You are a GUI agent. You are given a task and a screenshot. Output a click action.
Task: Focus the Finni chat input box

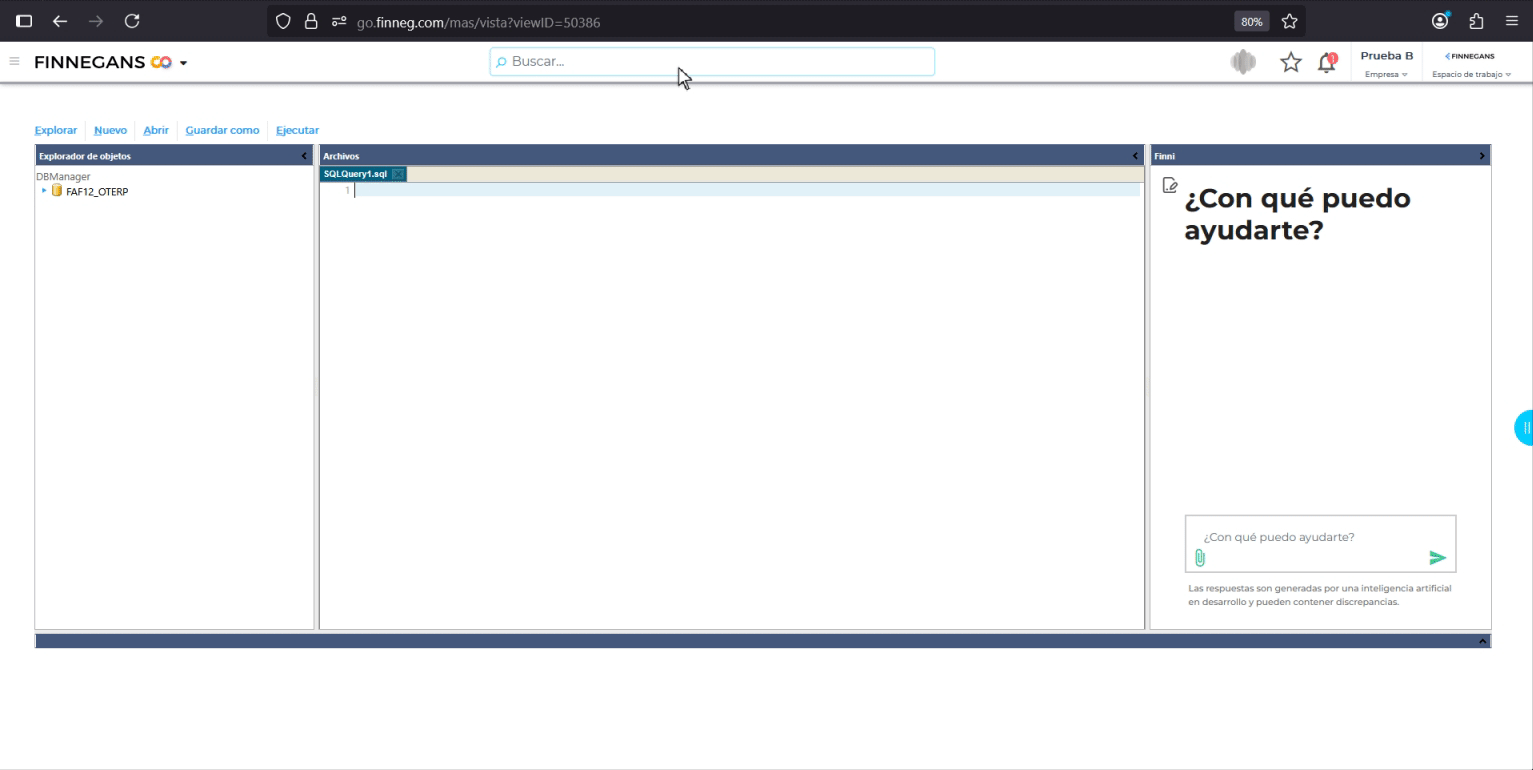[x=1320, y=537]
